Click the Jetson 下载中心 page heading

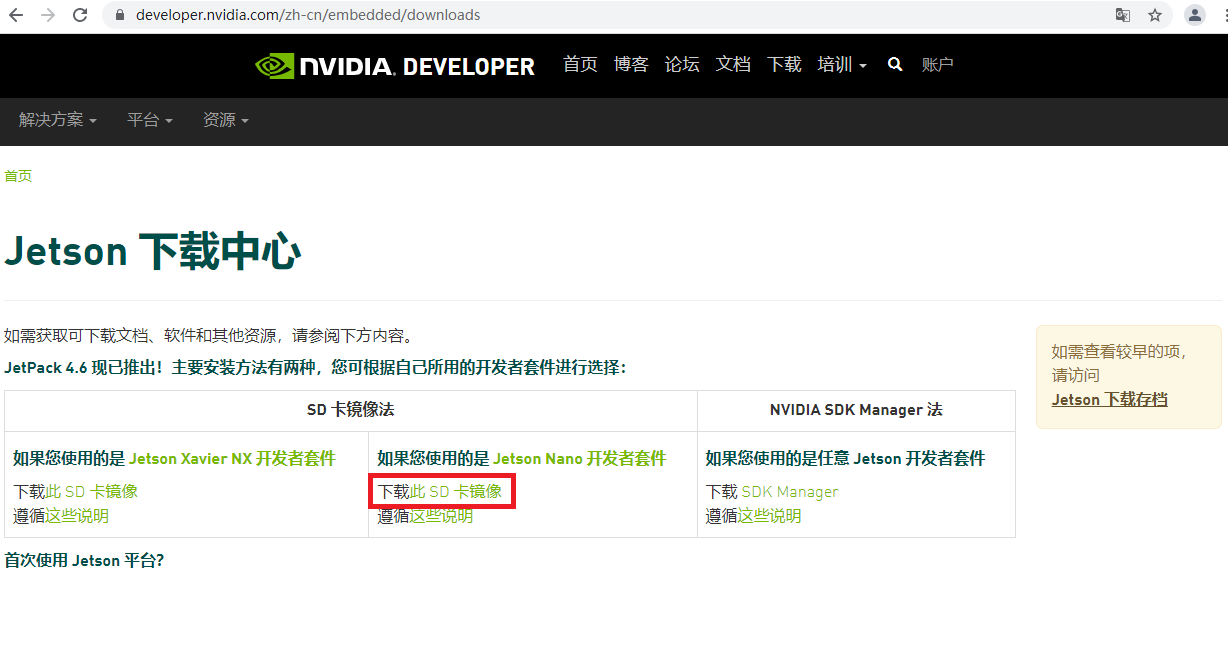[153, 251]
